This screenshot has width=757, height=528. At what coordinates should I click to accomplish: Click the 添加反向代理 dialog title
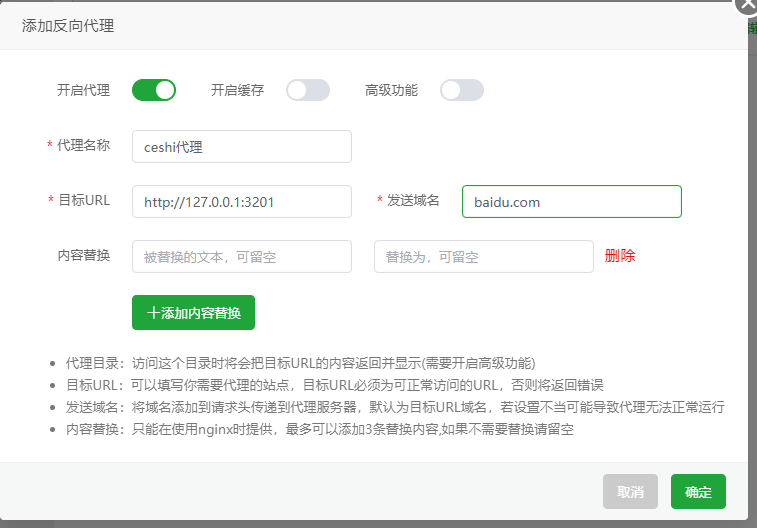pos(68,26)
